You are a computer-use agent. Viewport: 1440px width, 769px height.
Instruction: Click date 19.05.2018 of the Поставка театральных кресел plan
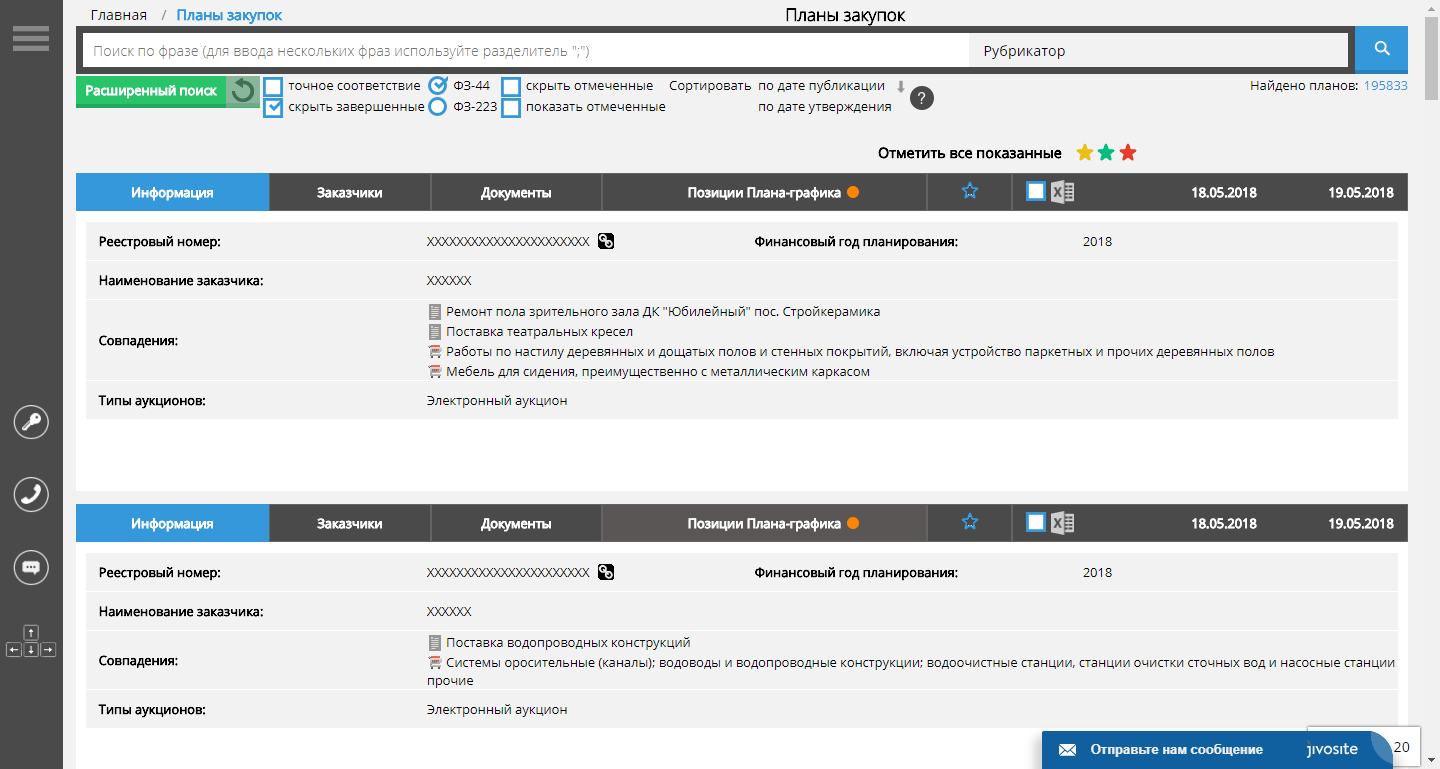pos(1361,192)
